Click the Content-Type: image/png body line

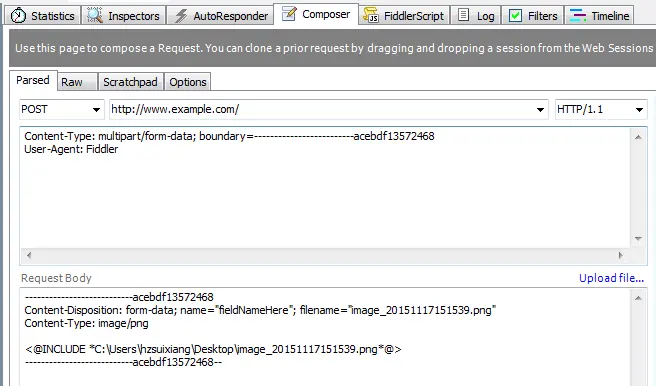[x=86, y=323]
